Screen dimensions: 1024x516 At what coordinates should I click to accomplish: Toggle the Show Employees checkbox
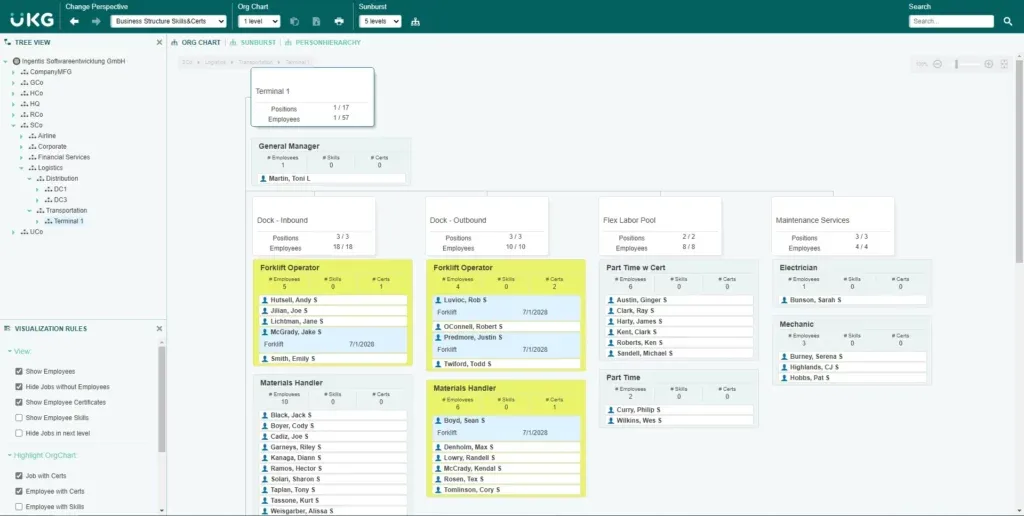coord(19,371)
